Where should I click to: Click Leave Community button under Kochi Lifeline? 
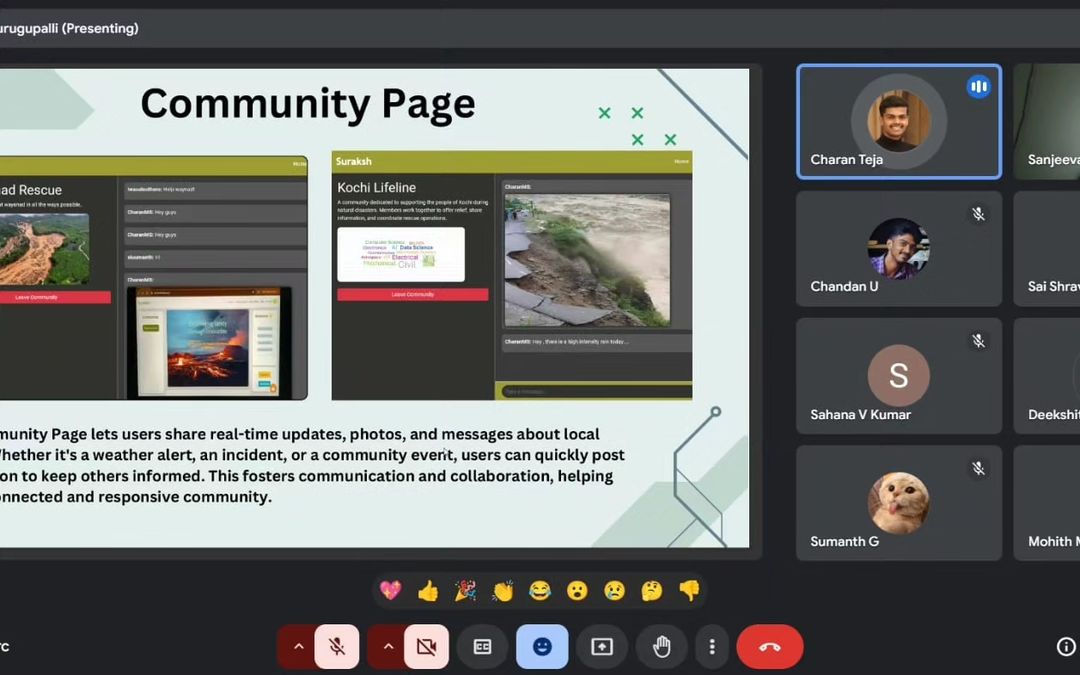(x=413, y=295)
